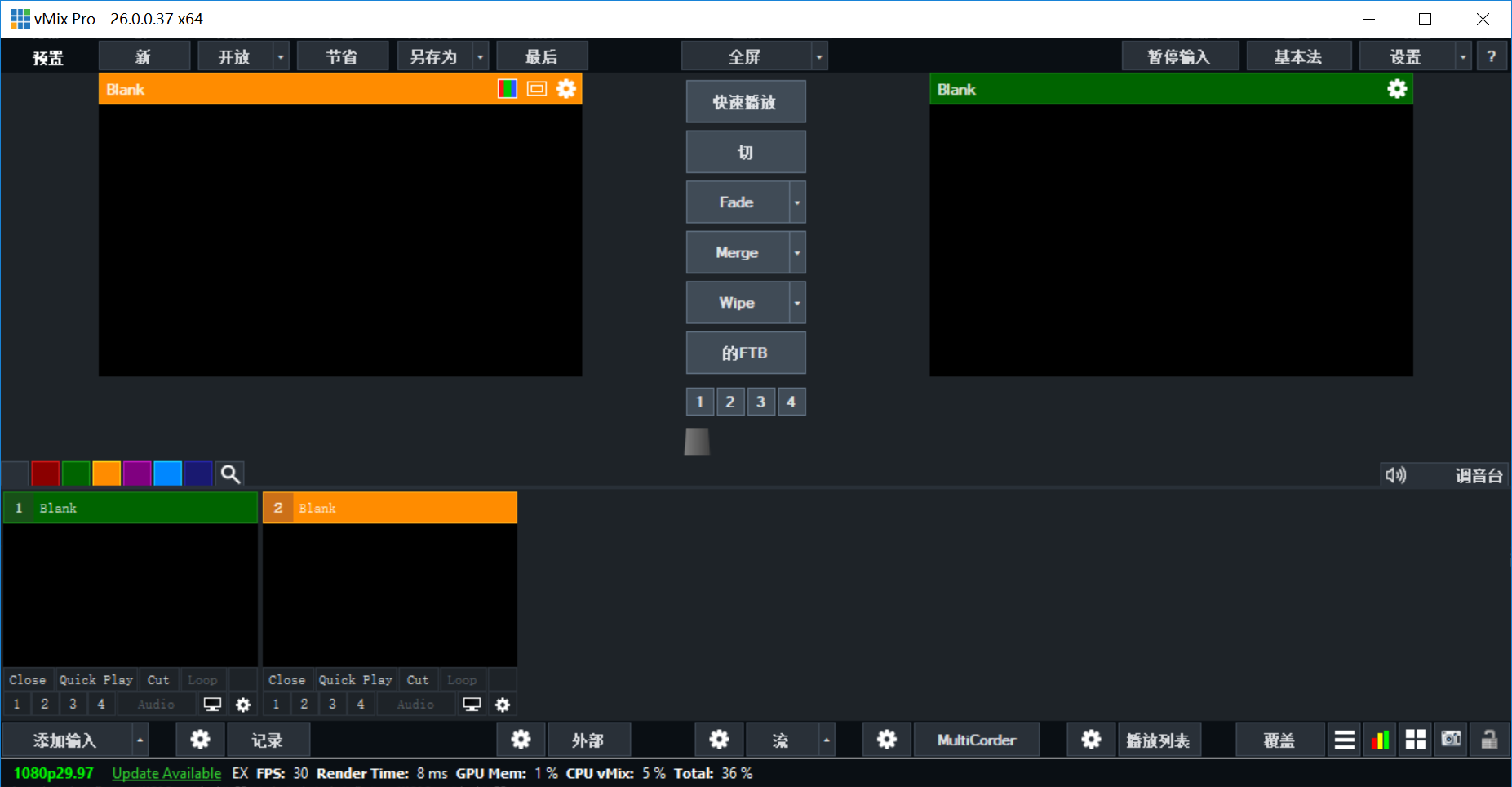Expand the 全屏 dropdown arrow
Screen dimensions: 1512x787
(819, 57)
